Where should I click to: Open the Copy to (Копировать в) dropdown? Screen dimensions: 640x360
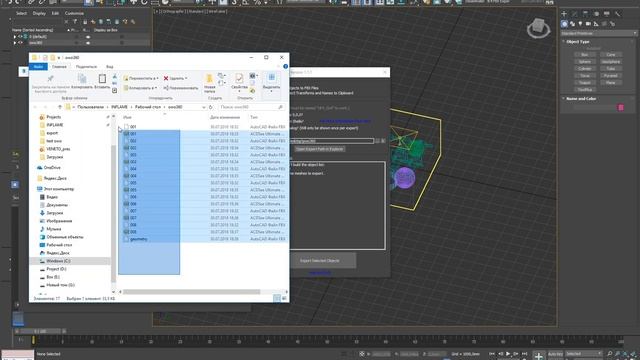pos(140,88)
